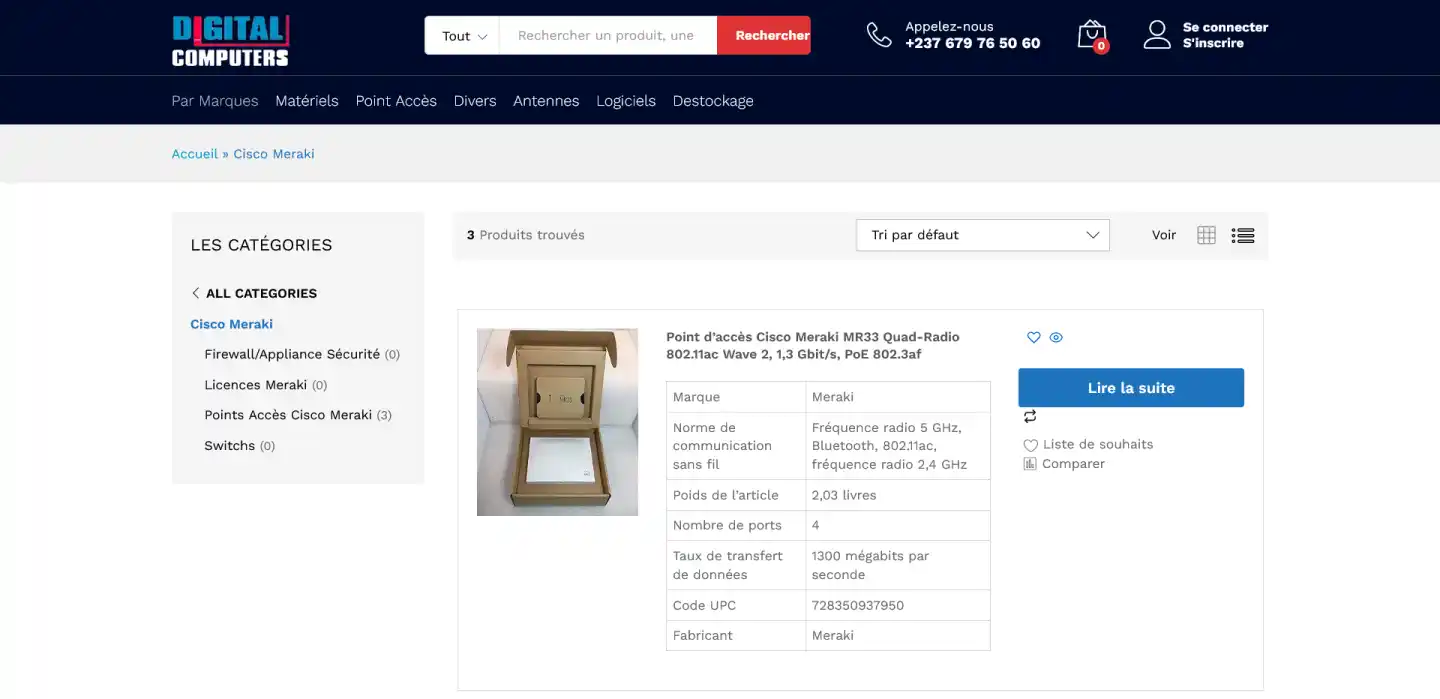Viewport: 1440px width, 699px height.
Task: Click the eye quick-view icon
Action: click(x=1056, y=338)
